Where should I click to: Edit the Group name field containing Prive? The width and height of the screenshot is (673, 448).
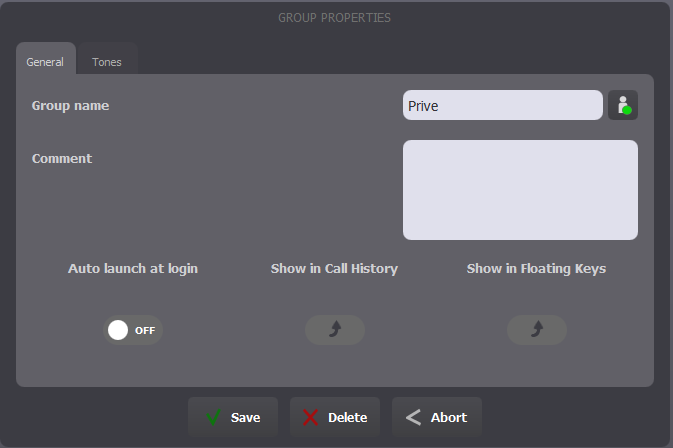pyautogui.click(x=503, y=105)
